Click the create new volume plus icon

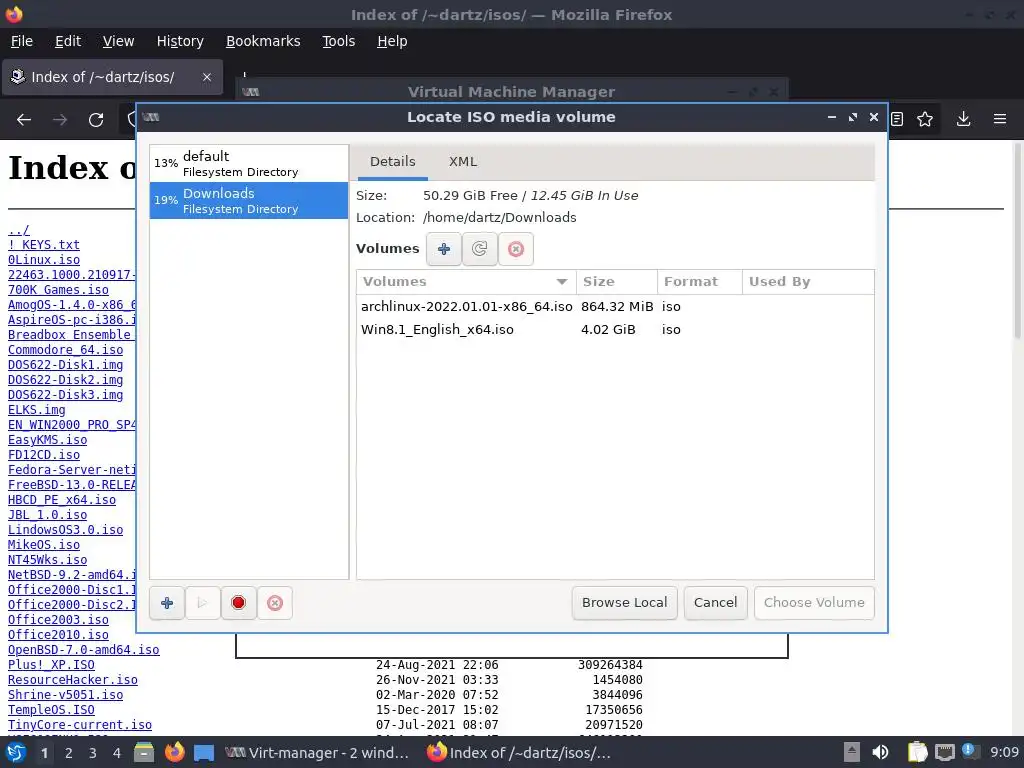coord(444,249)
